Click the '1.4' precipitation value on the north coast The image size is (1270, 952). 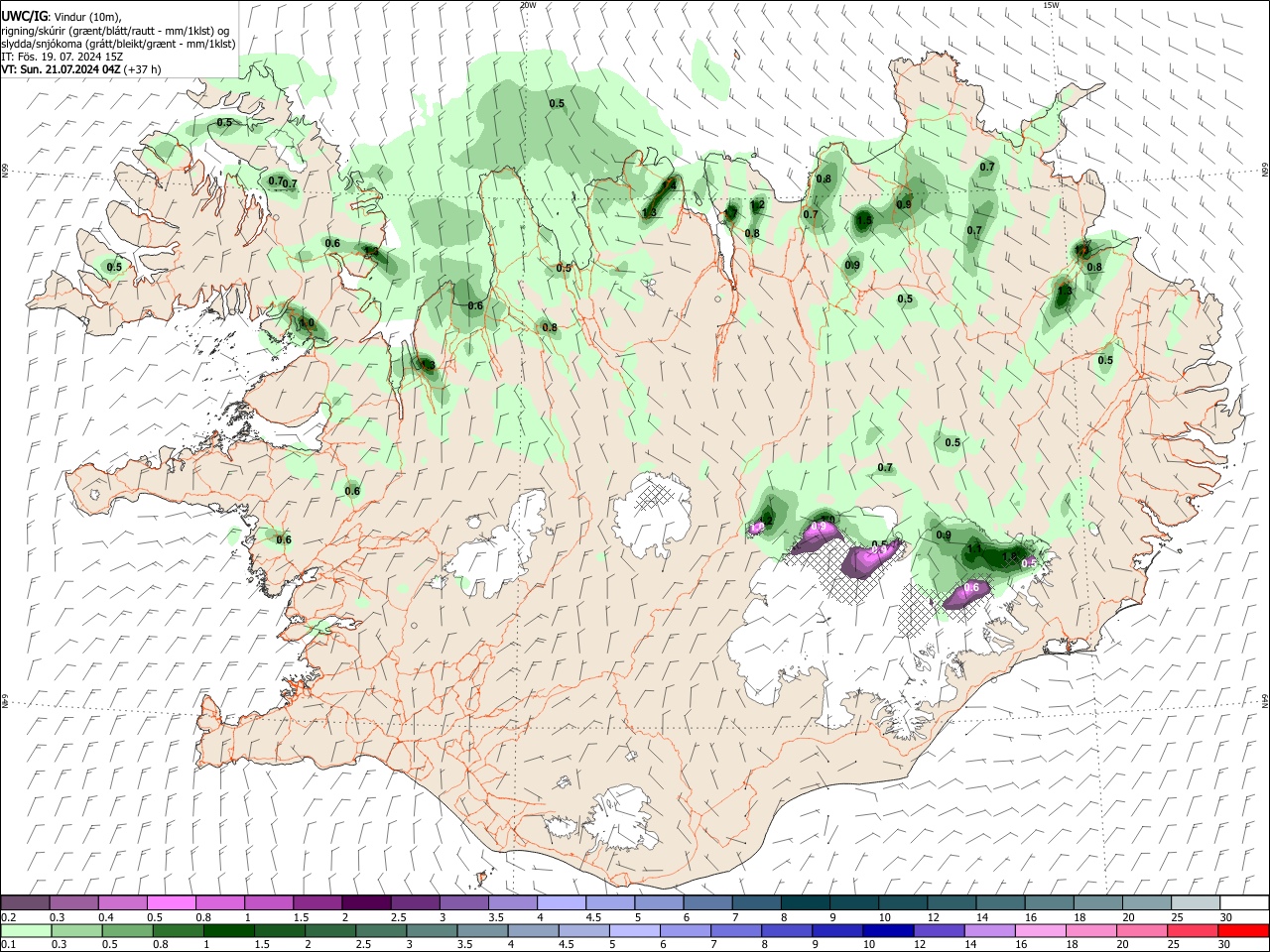pos(670,185)
